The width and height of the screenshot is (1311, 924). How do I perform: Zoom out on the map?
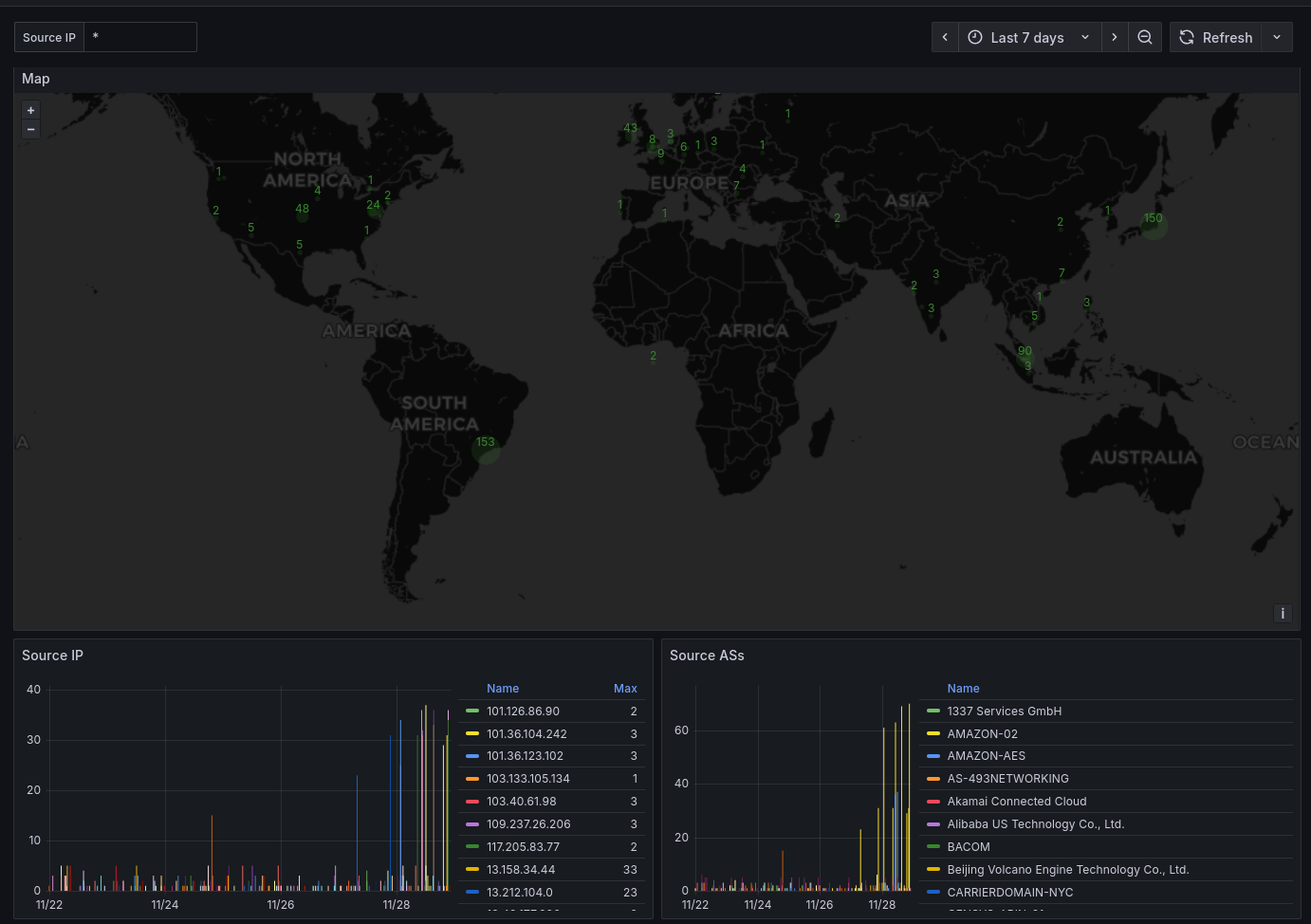click(30, 130)
